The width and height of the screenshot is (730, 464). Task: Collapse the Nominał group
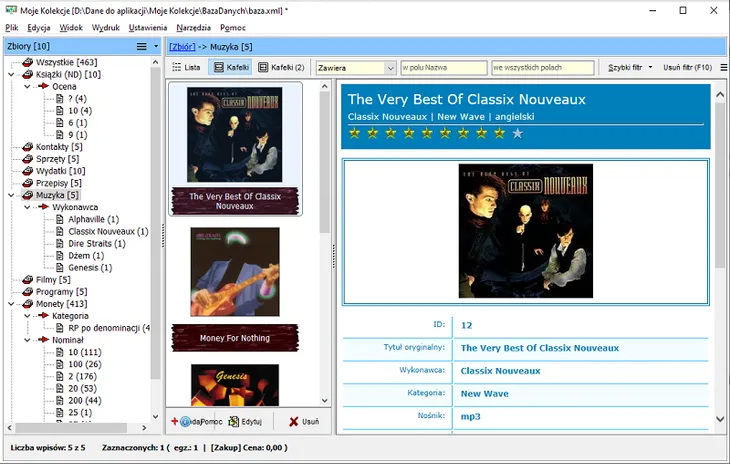pos(27,340)
